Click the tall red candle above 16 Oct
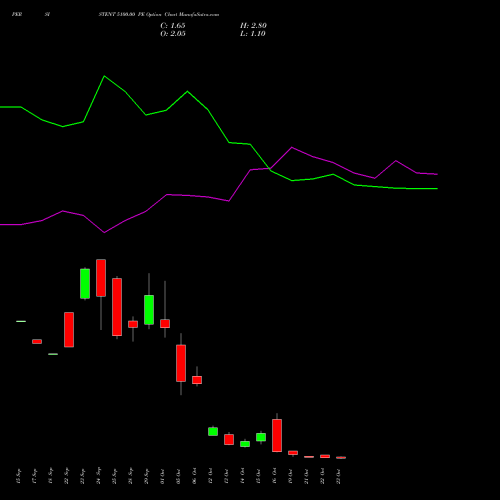Viewport: 500px width, 500px height. (x=277, y=435)
